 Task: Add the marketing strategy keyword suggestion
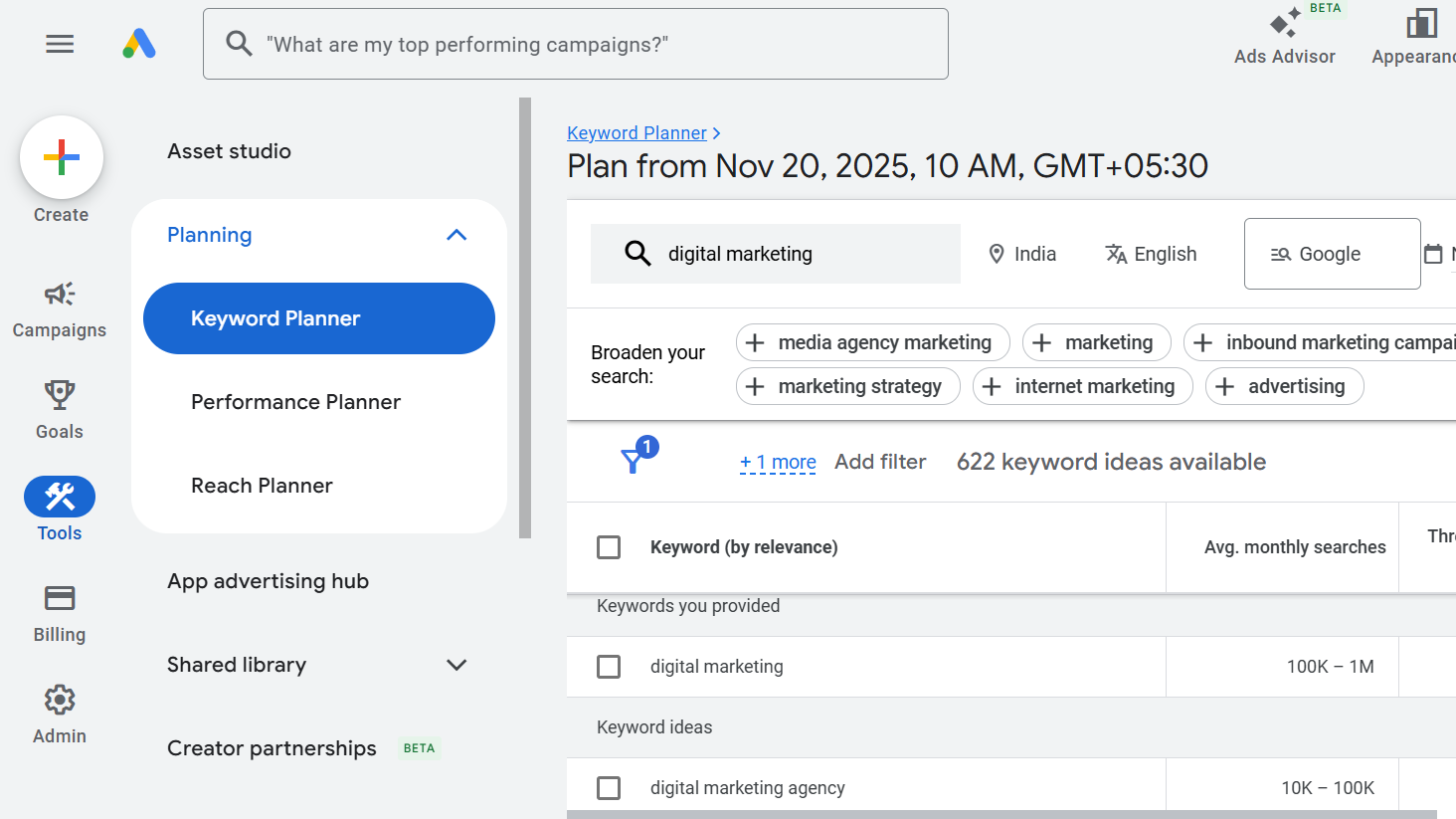point(847,386)
